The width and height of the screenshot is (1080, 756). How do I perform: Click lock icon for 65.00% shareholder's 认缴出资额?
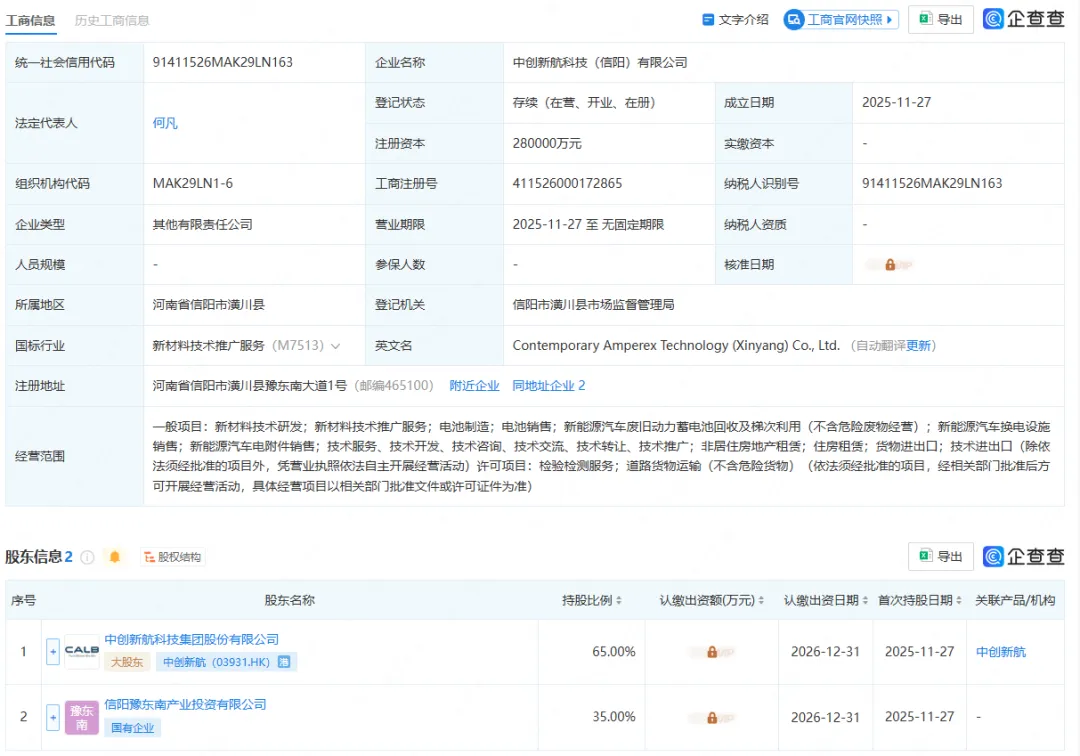(x=712, y=652)
